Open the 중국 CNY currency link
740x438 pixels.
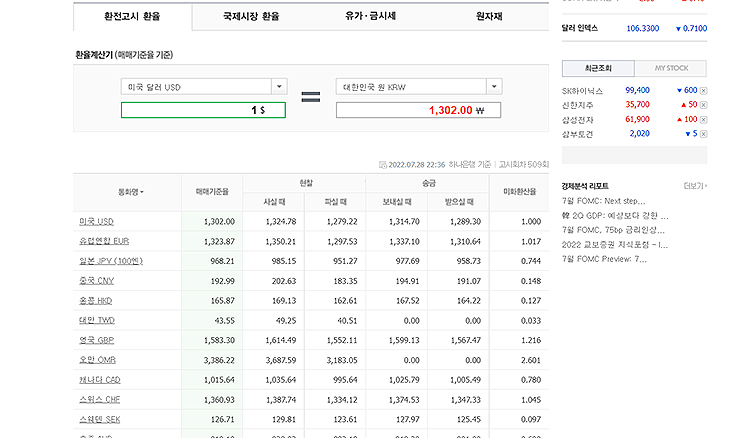[96, 281]
